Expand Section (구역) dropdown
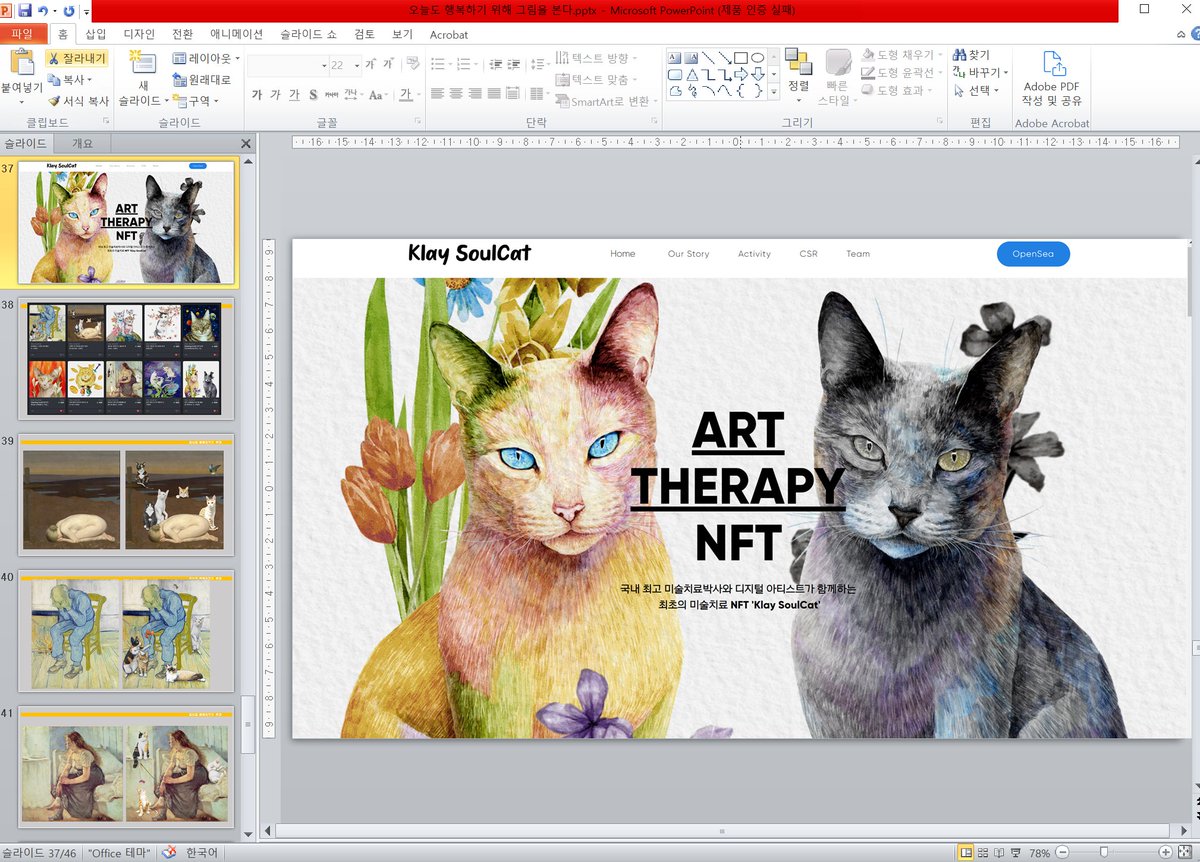The height and width of the screenshot is (862, 1200). [216, 101]
